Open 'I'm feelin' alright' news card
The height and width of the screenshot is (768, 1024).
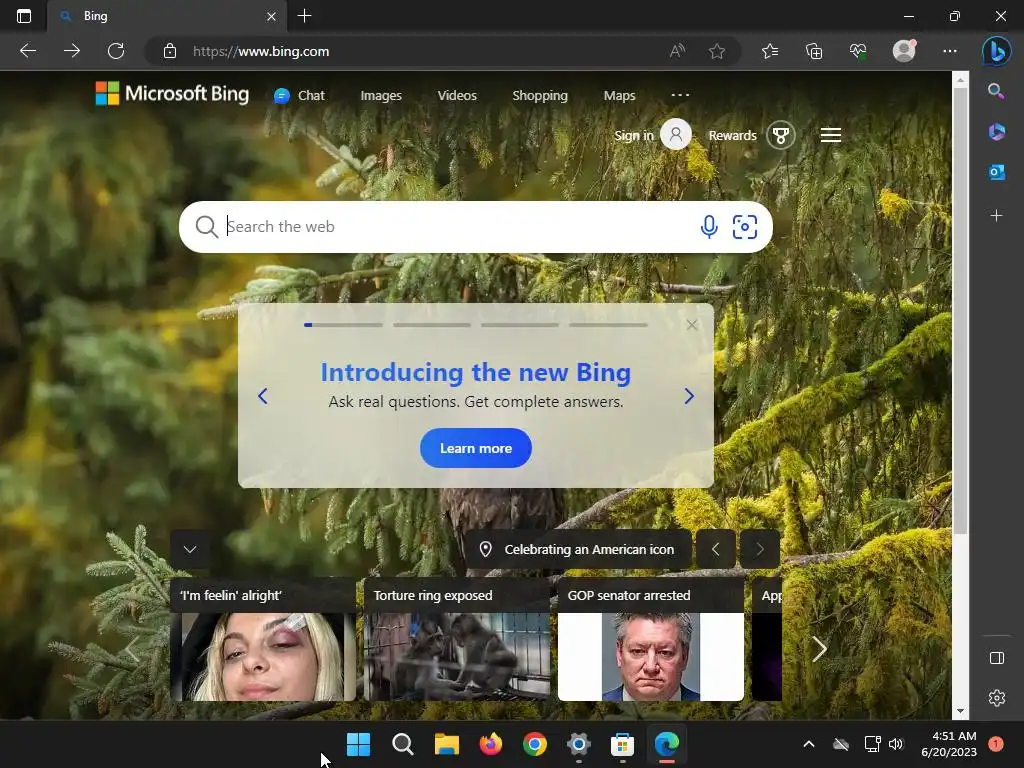(x=263, y=639)
